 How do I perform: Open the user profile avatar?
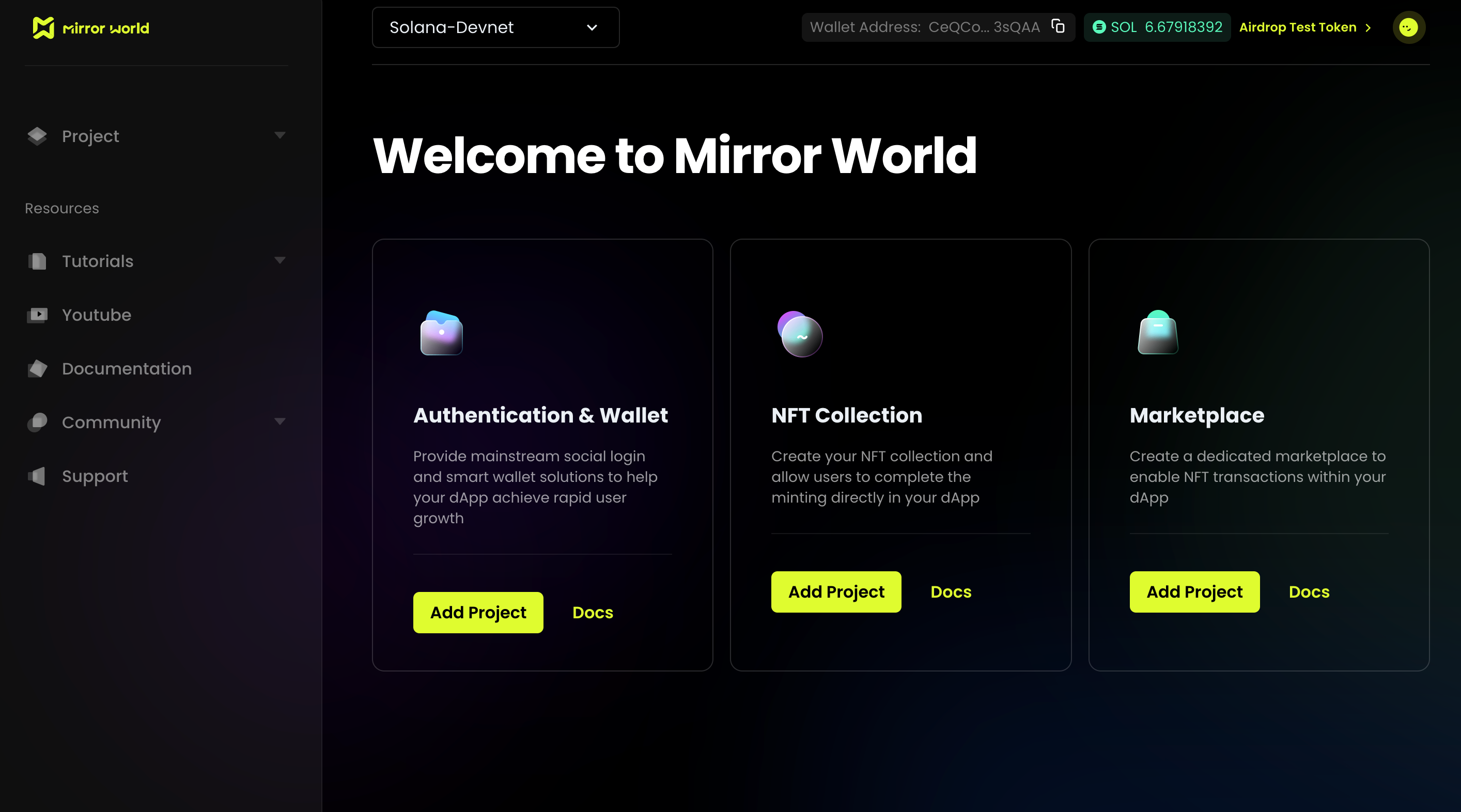1408,27
